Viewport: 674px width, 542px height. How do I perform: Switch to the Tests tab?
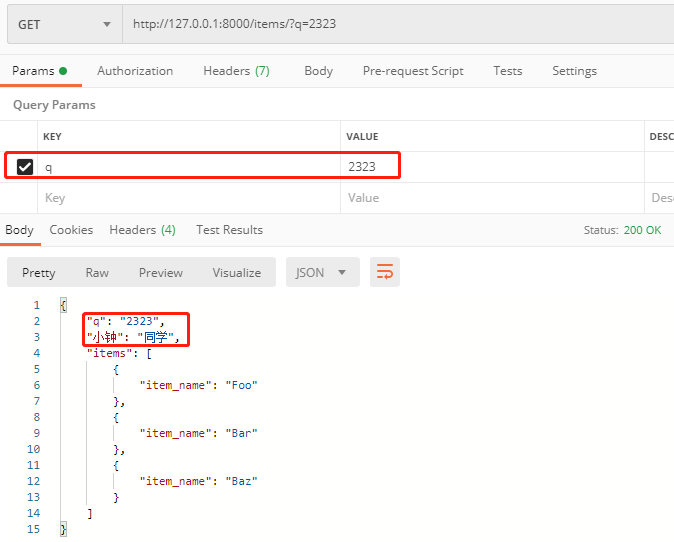[x=507, y=71]
